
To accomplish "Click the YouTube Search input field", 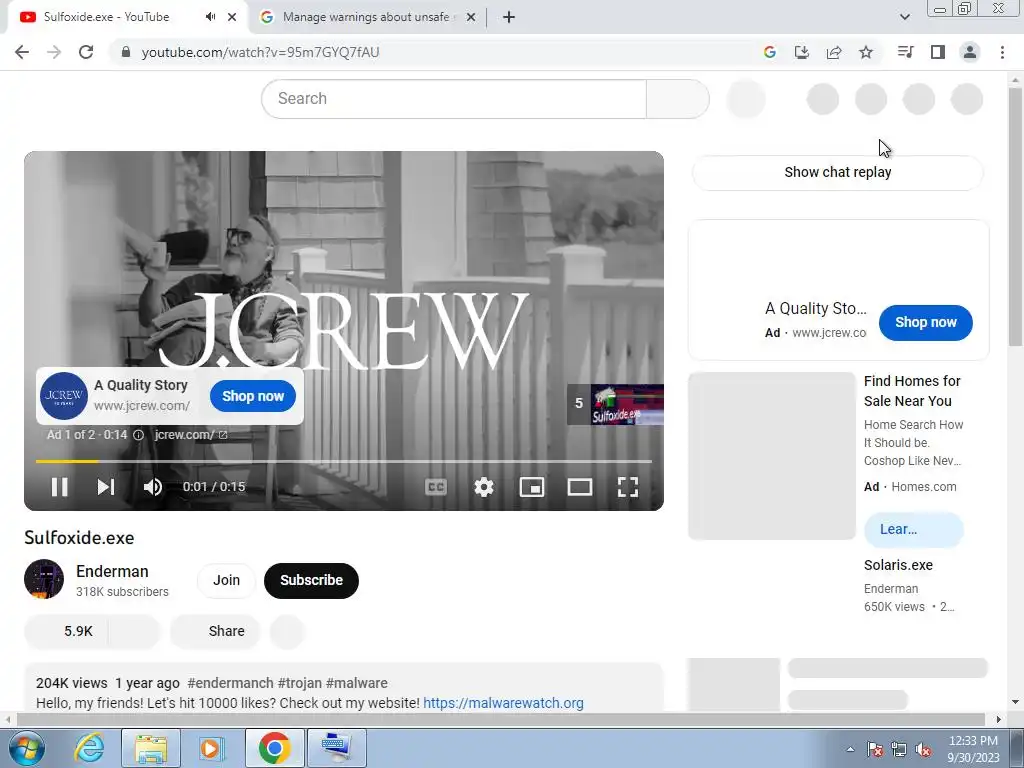I will [454, 99].
